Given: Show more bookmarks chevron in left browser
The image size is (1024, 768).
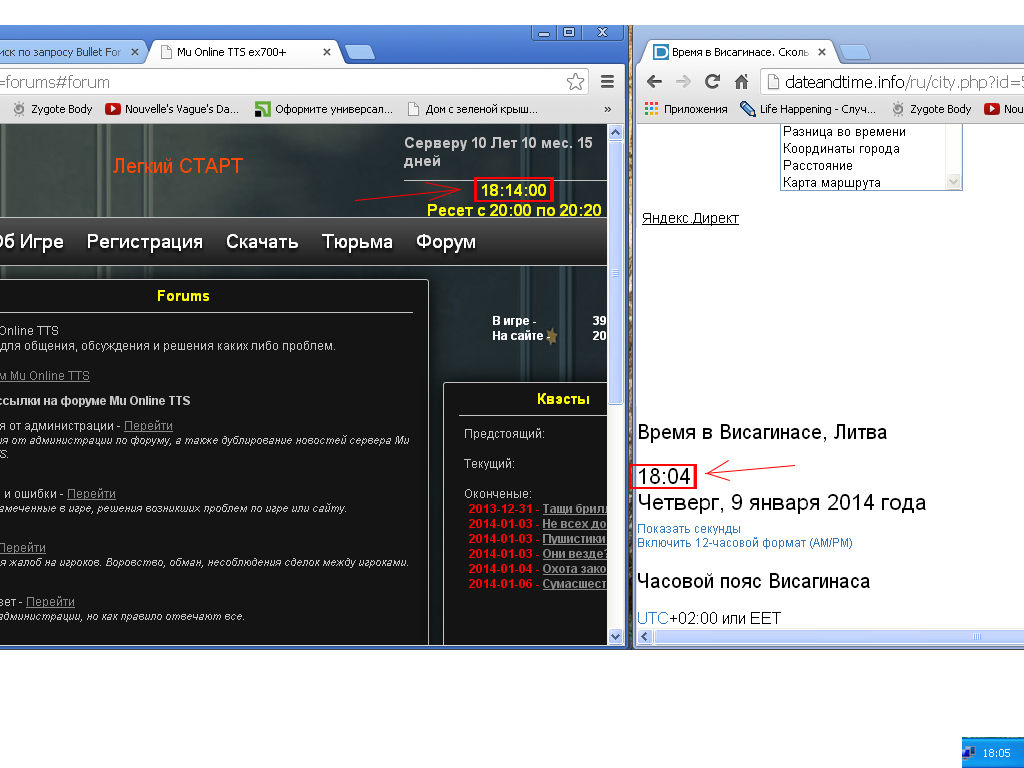Looking at the screenshot, I should tap(607, 109).
